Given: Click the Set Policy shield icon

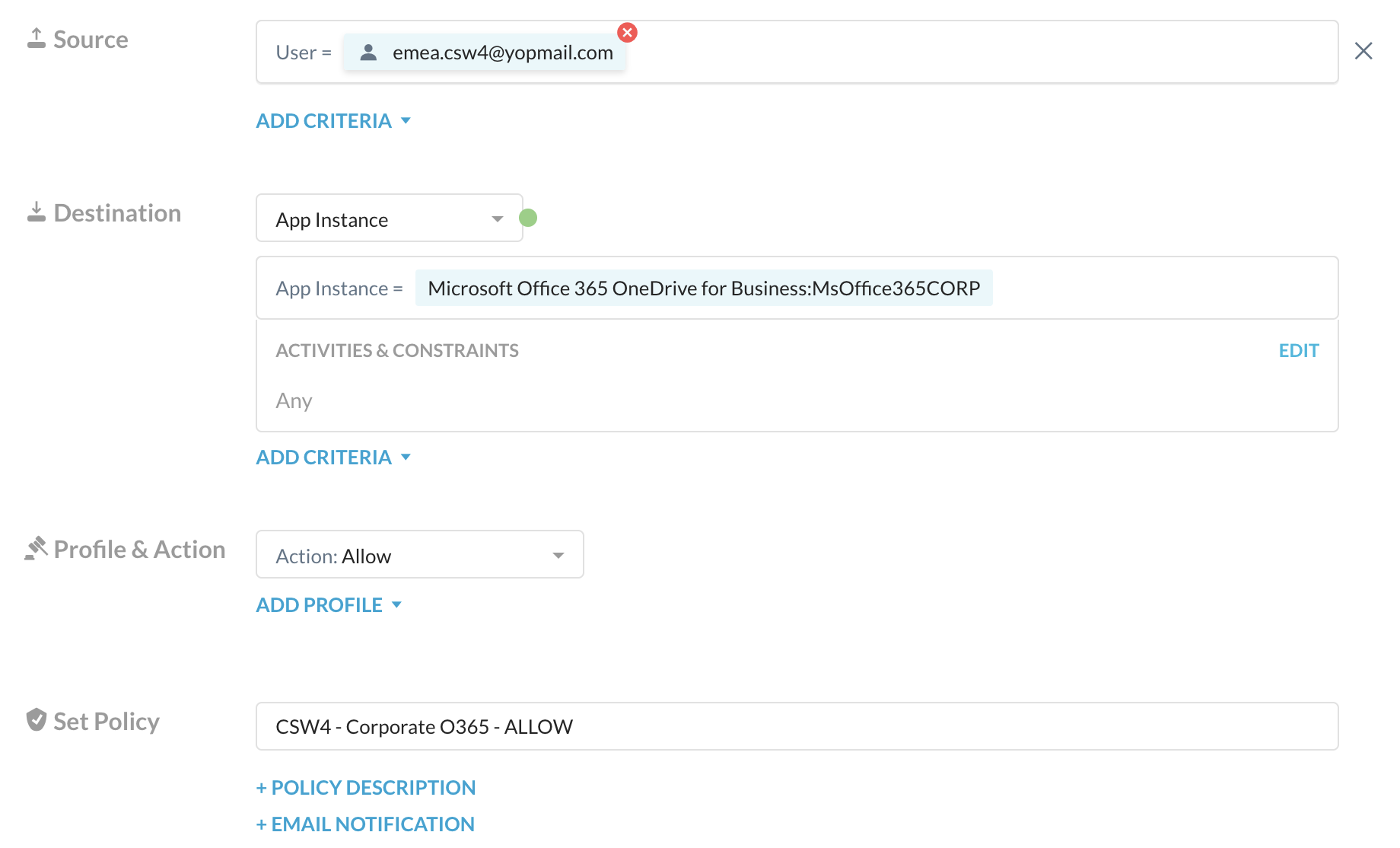Looking at the screenshot, I should click(37, 720).
